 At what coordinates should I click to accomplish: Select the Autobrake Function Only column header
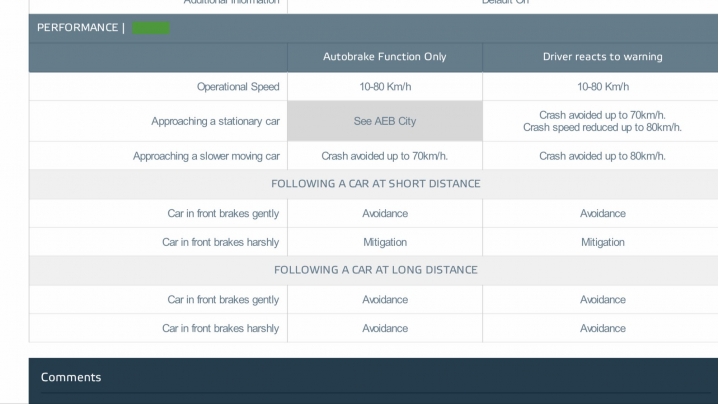pyautogui.click(x=384, y=57)
